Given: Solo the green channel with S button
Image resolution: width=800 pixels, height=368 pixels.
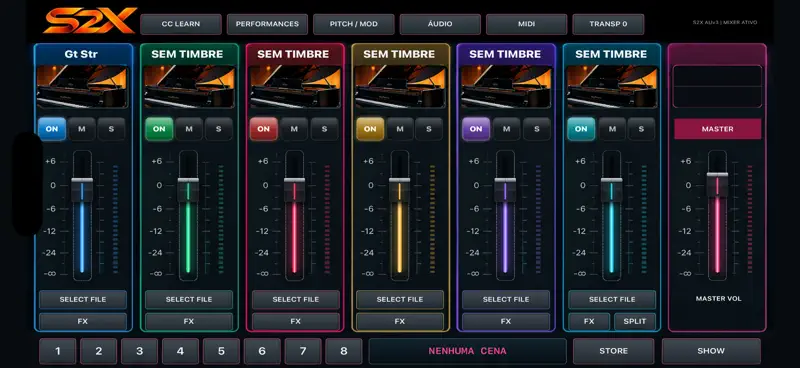Looking at the screenshot, I should click(218, 129).
